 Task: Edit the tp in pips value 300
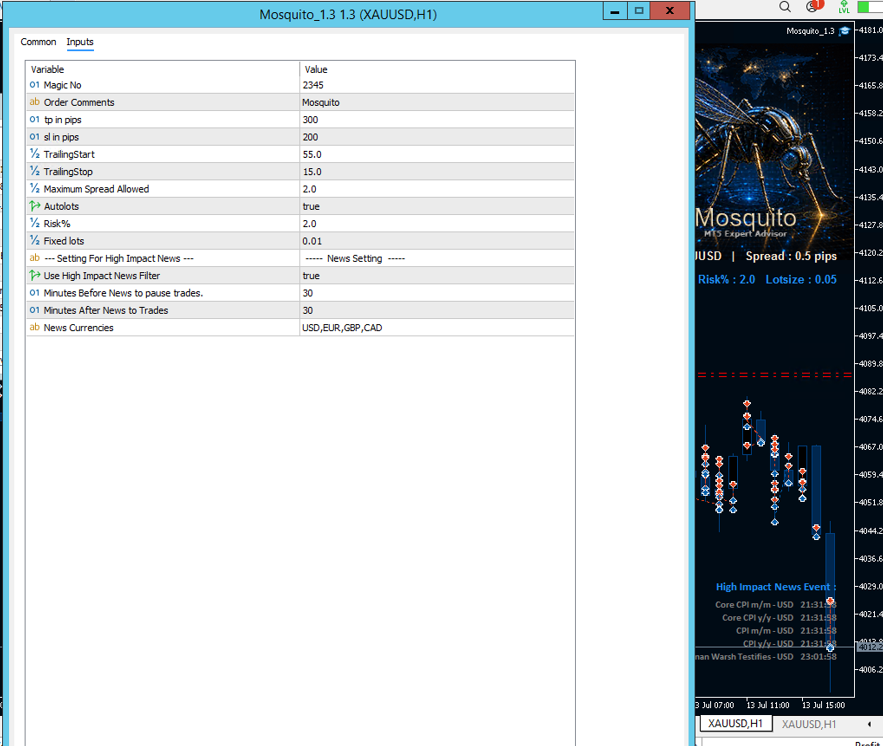click(x=437, y=119)
